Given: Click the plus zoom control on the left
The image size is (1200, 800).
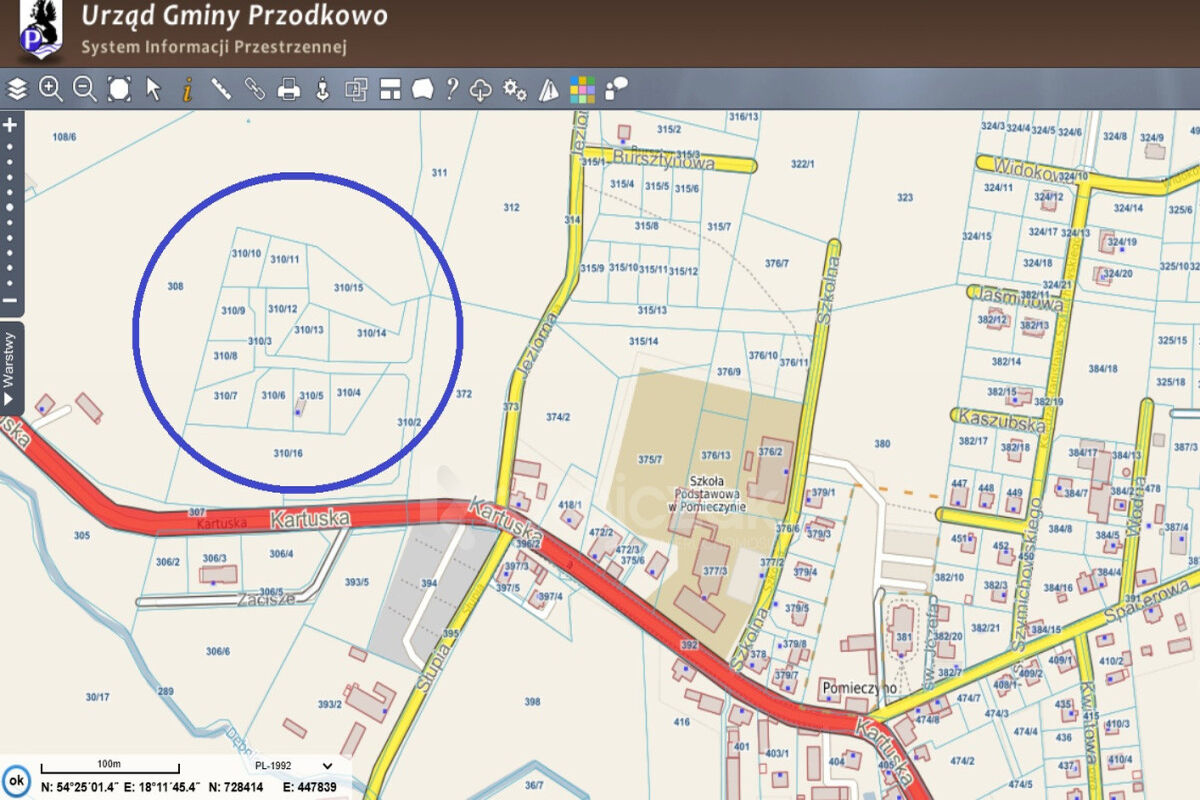Looking at the screenshot, I should [x=10, y=127].
